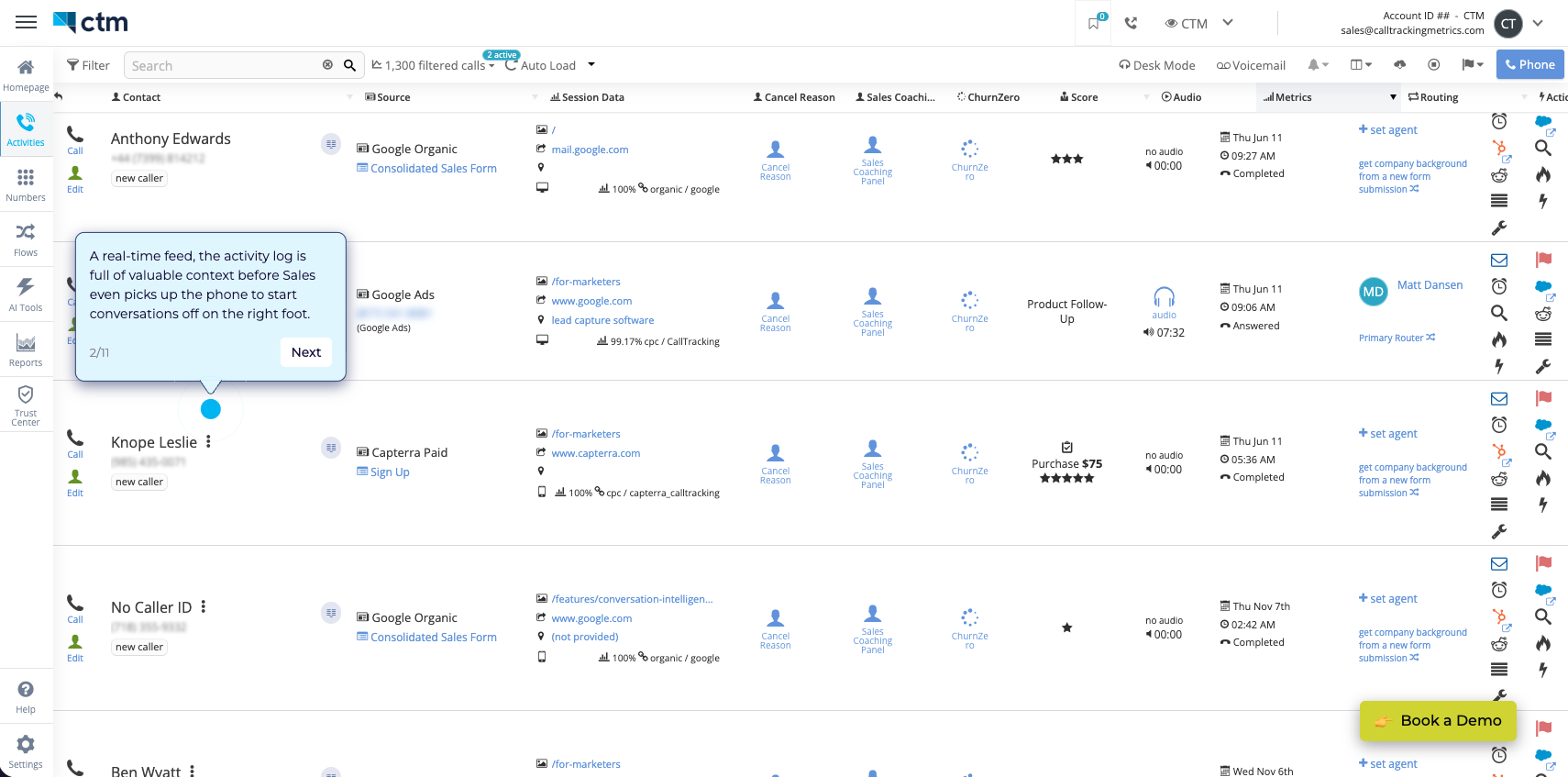The image size is (1568, 777).
Task: Edit the Anthony Edwards contact
Action: click(75, 179)
